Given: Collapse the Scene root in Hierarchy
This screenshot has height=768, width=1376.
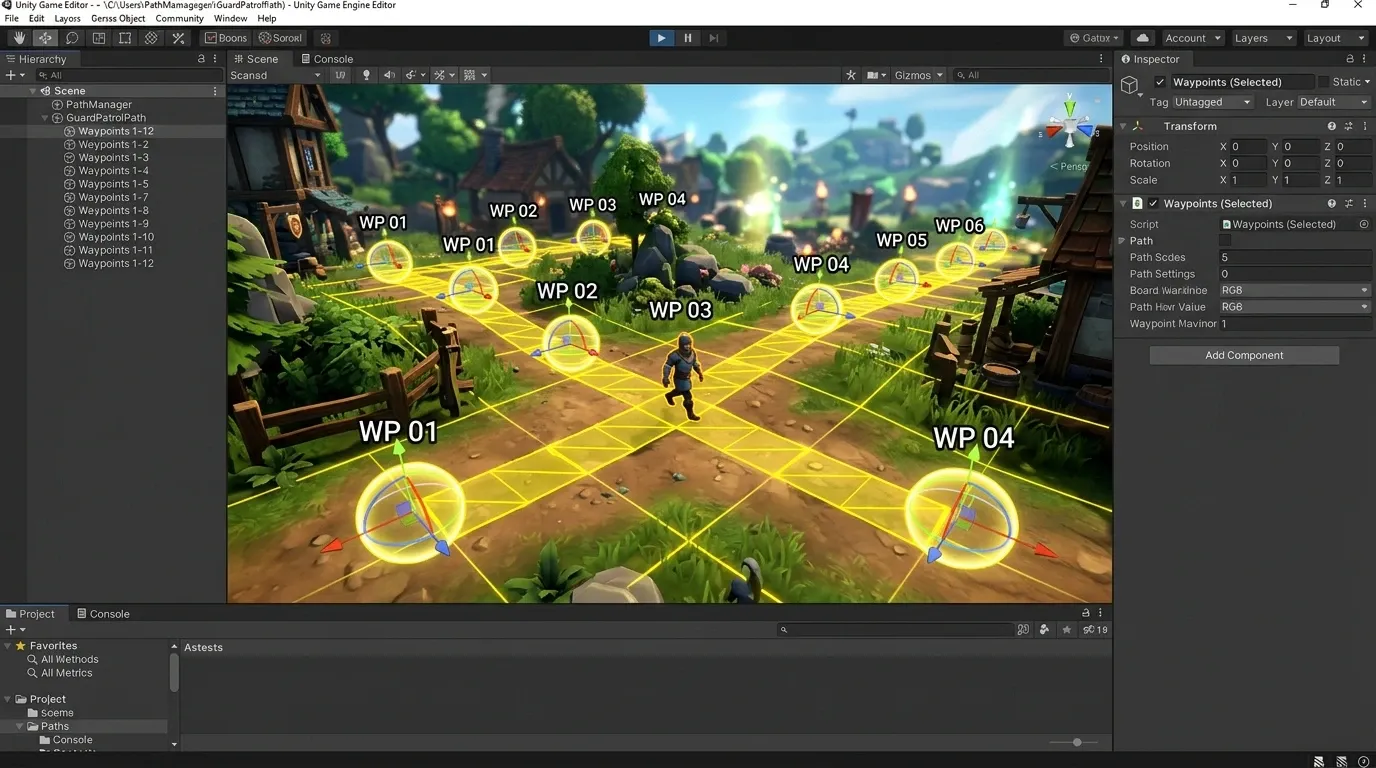Looking at the screenshot, I should pyautogui.click(x=32, y=91).
